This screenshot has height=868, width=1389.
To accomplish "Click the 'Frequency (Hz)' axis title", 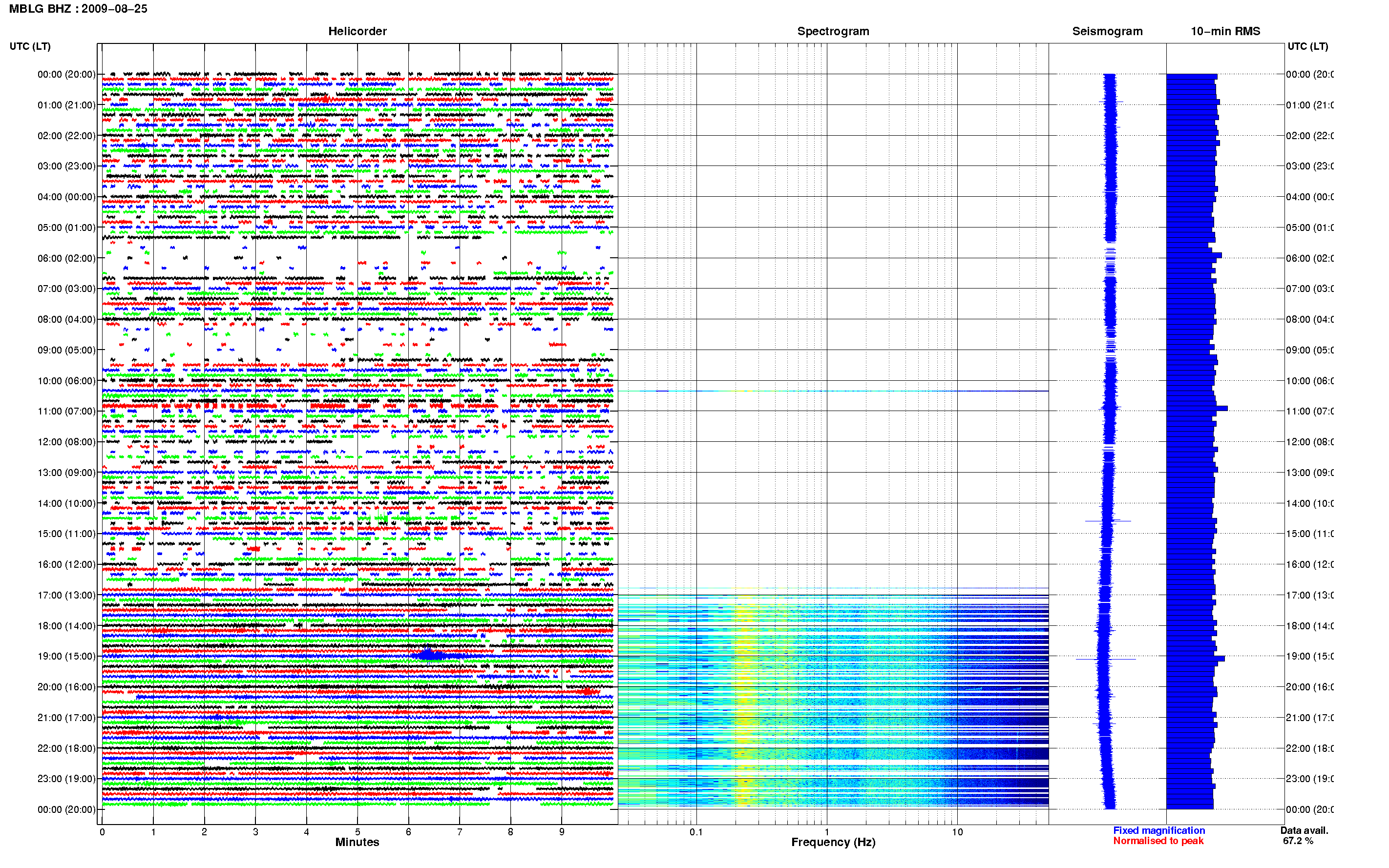I will coord(833,842).
